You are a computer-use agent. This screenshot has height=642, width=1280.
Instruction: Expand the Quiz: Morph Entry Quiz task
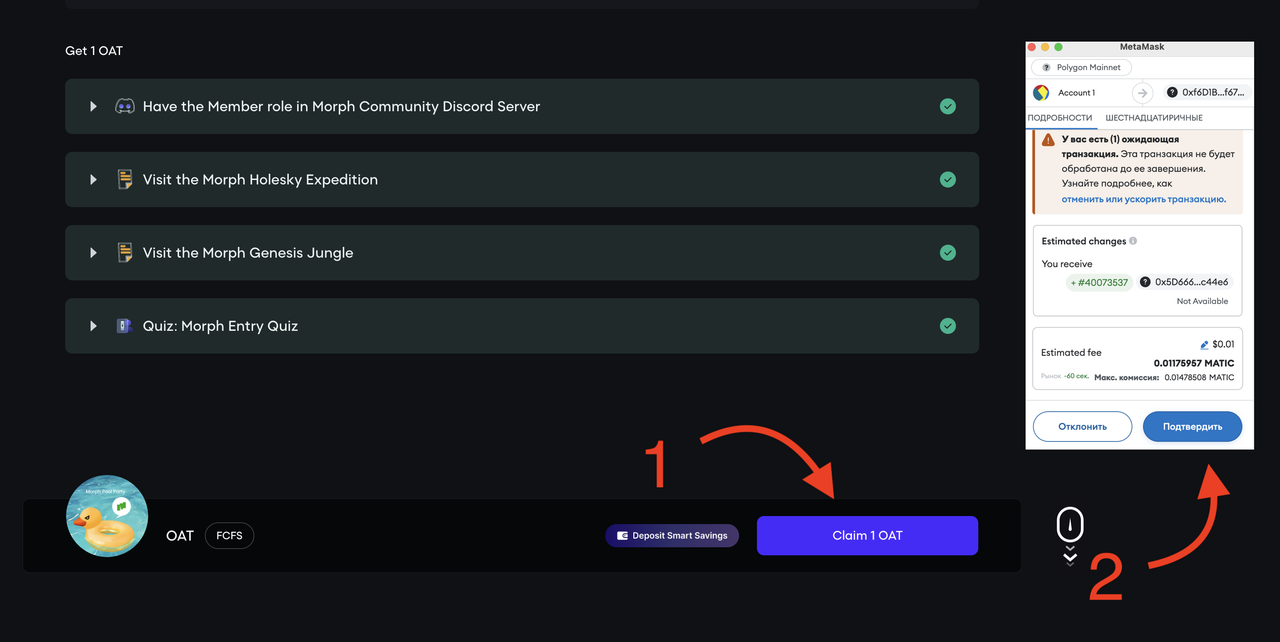click(x=93, y=326)
